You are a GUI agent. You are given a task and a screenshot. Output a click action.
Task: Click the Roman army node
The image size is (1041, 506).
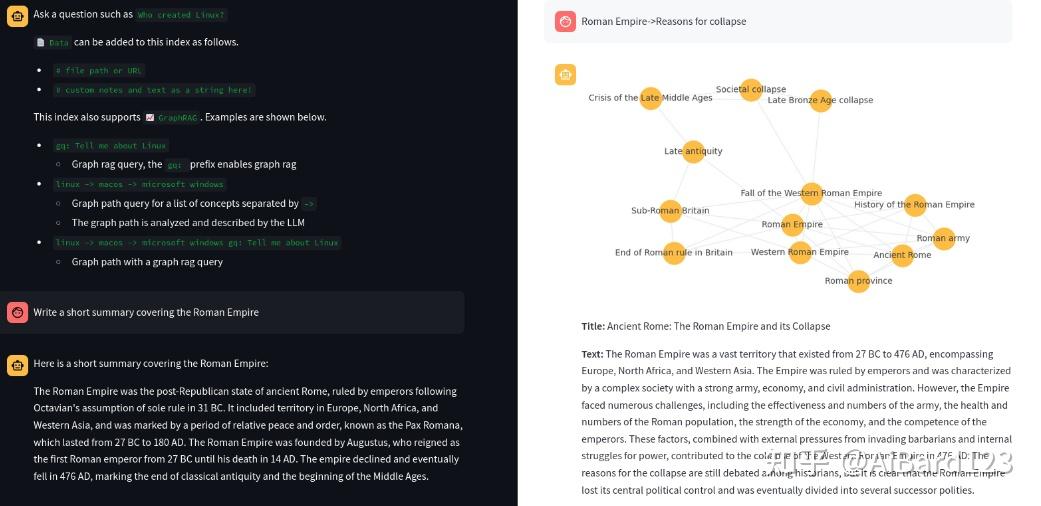click(943, 238)
